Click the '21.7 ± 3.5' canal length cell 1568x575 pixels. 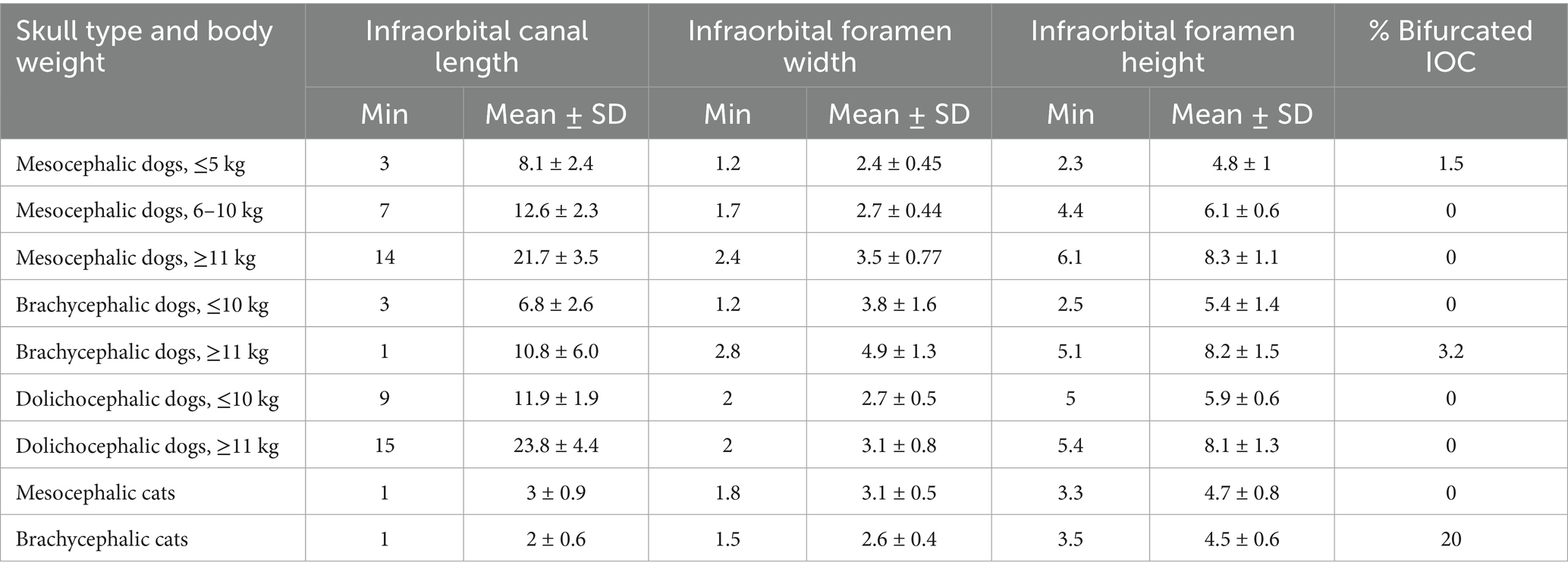coord(555,257)
